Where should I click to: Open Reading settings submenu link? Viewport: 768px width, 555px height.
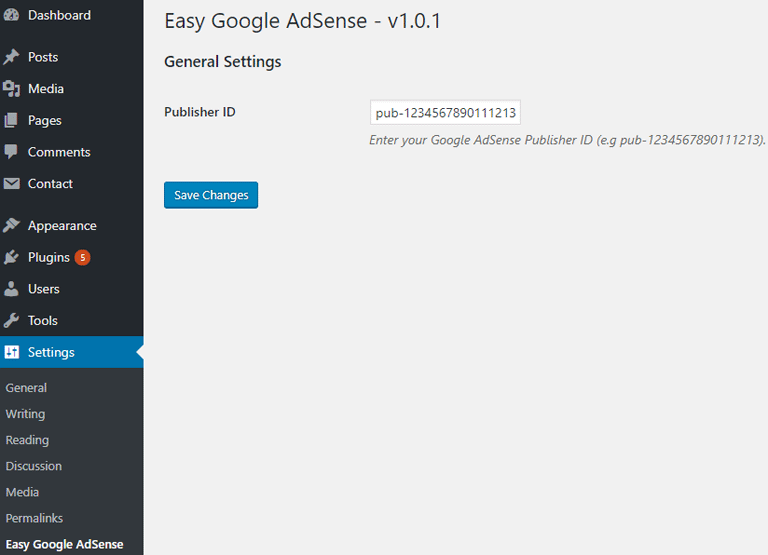(x=27, y=440)
